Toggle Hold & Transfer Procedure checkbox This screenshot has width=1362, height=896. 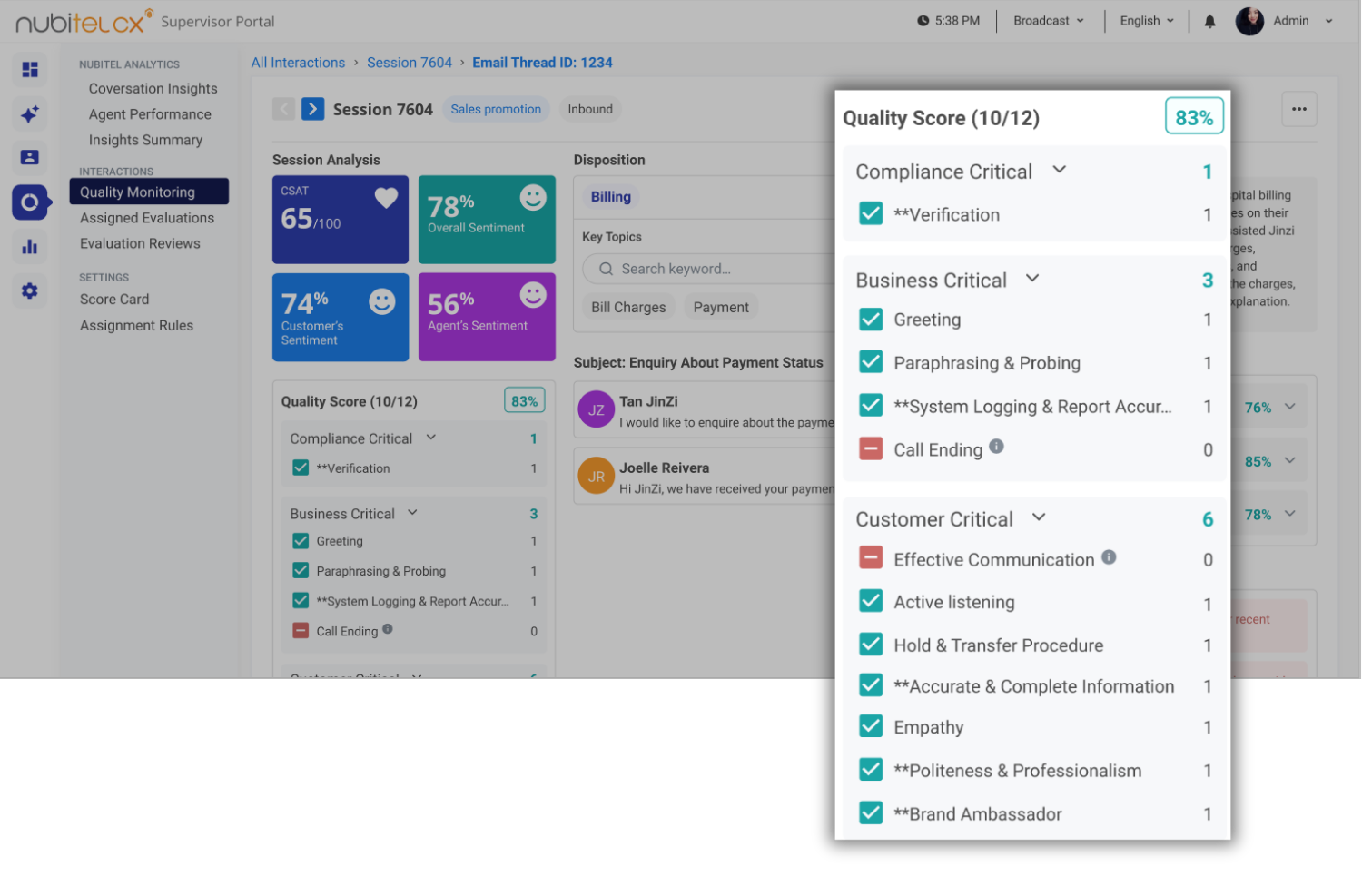[871, 645]
